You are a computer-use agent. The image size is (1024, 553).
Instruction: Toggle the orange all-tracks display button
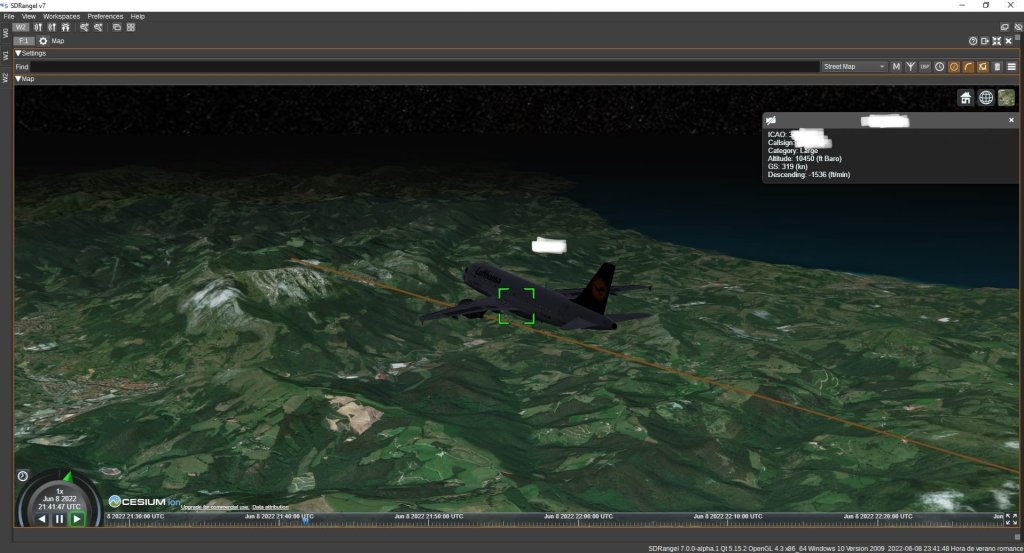[983, 67]
